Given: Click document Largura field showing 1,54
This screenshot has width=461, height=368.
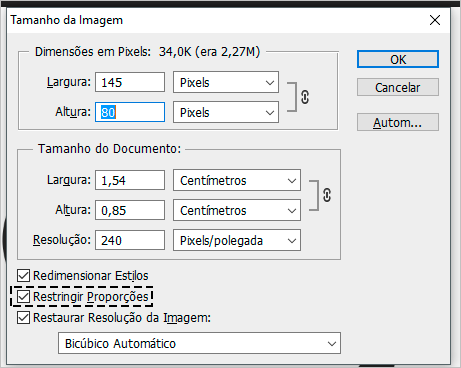Looking at the screenshot, I should (x=130, y=180).
